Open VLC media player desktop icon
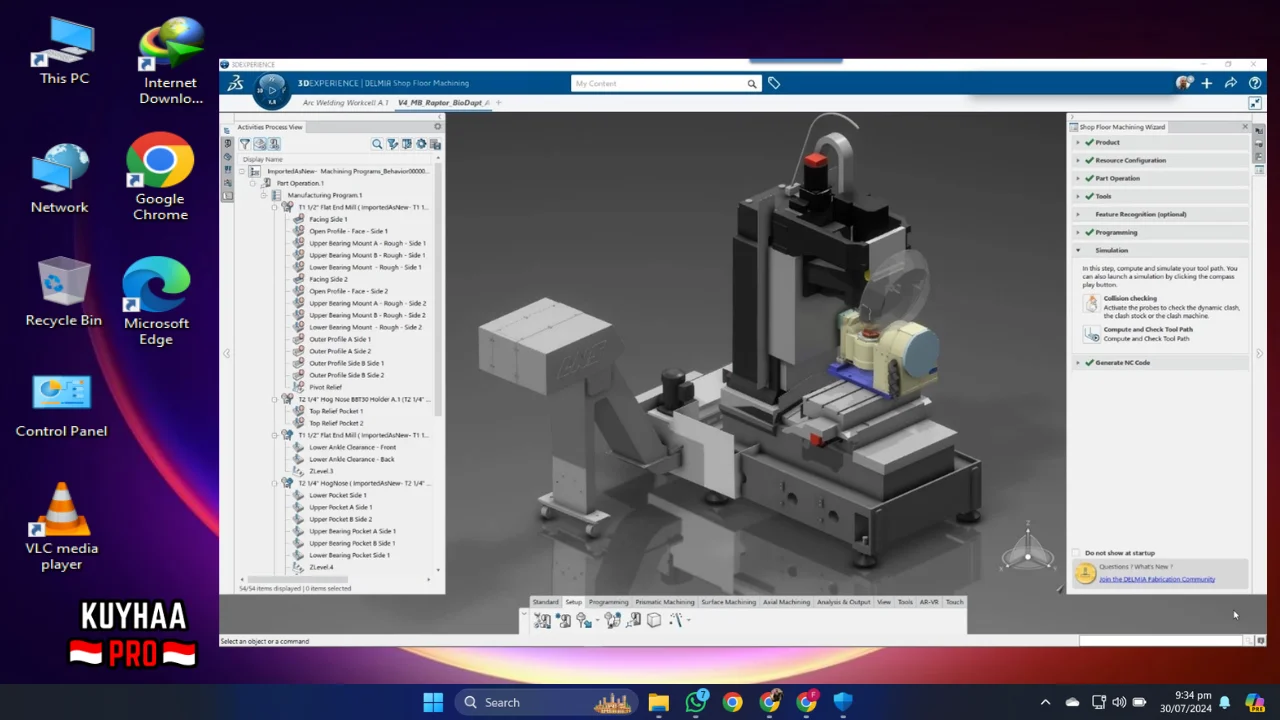Image resolution: width=1280 pixels, height=720 pixels. tap(62, 527)
